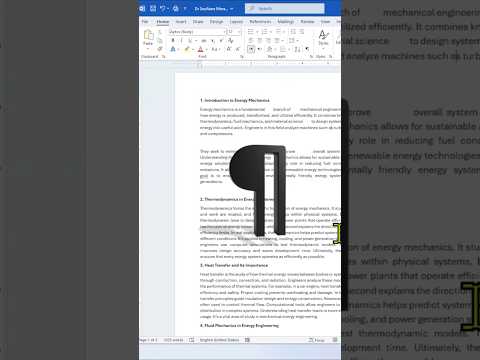The height and width of the screenshot is (360, 480).
Task: Click the accessibility icon in status bar
Action: (247, 340)
